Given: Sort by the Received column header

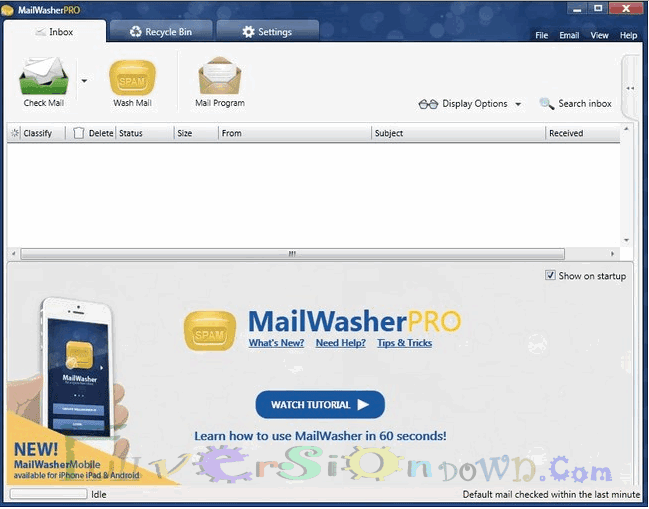Looking at the screenshot, I should [583, 133].
